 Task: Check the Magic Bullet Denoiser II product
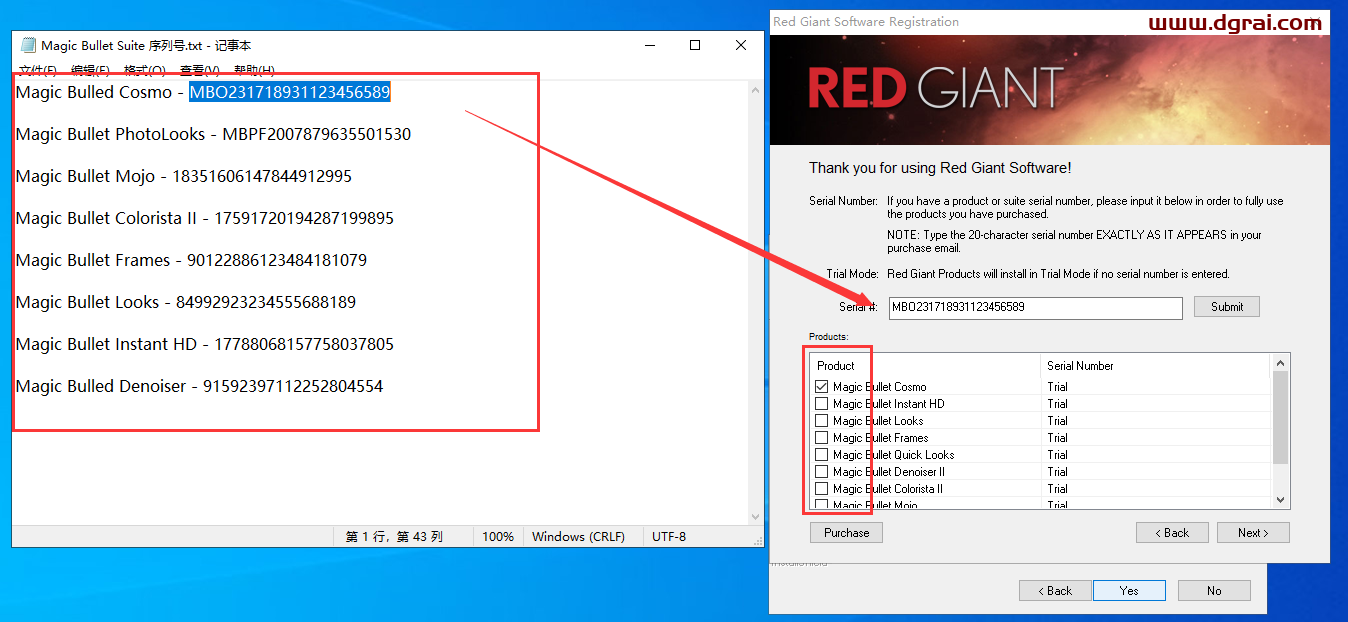click(822, 472)
